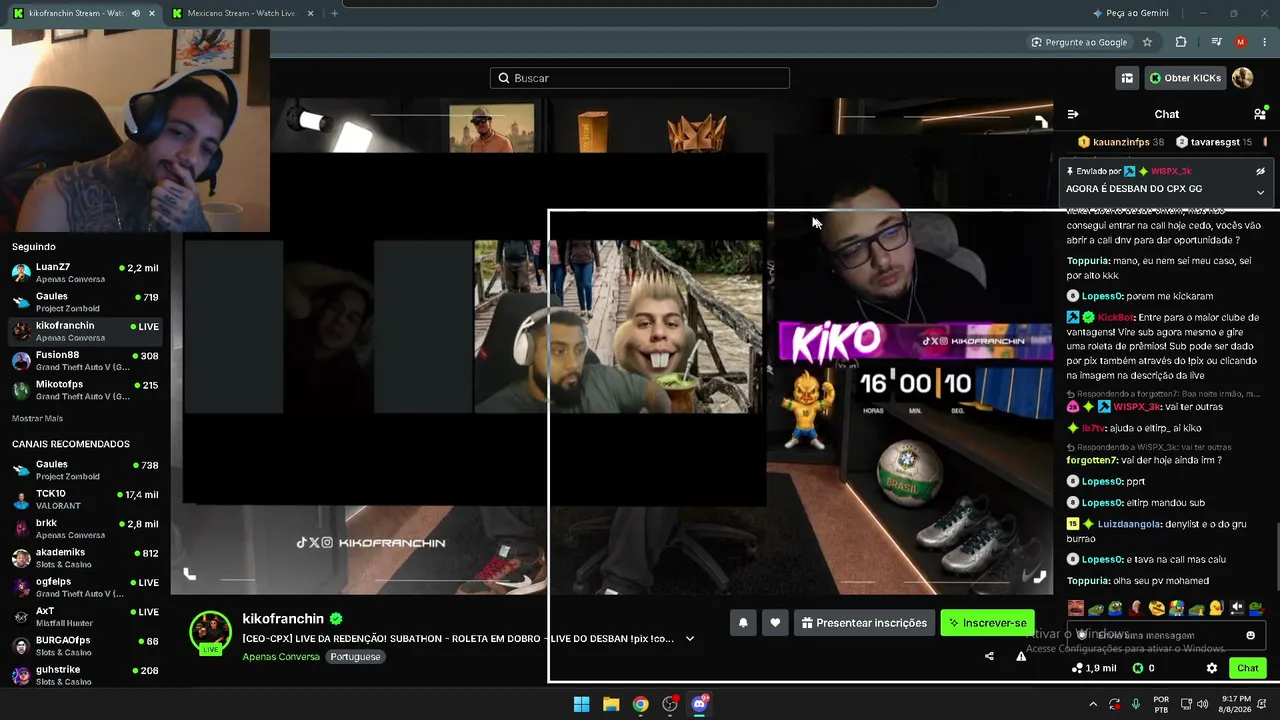Open TCK10 VALORANT channel
Viewport: 1280px width, 720px height.
[85, 499]
